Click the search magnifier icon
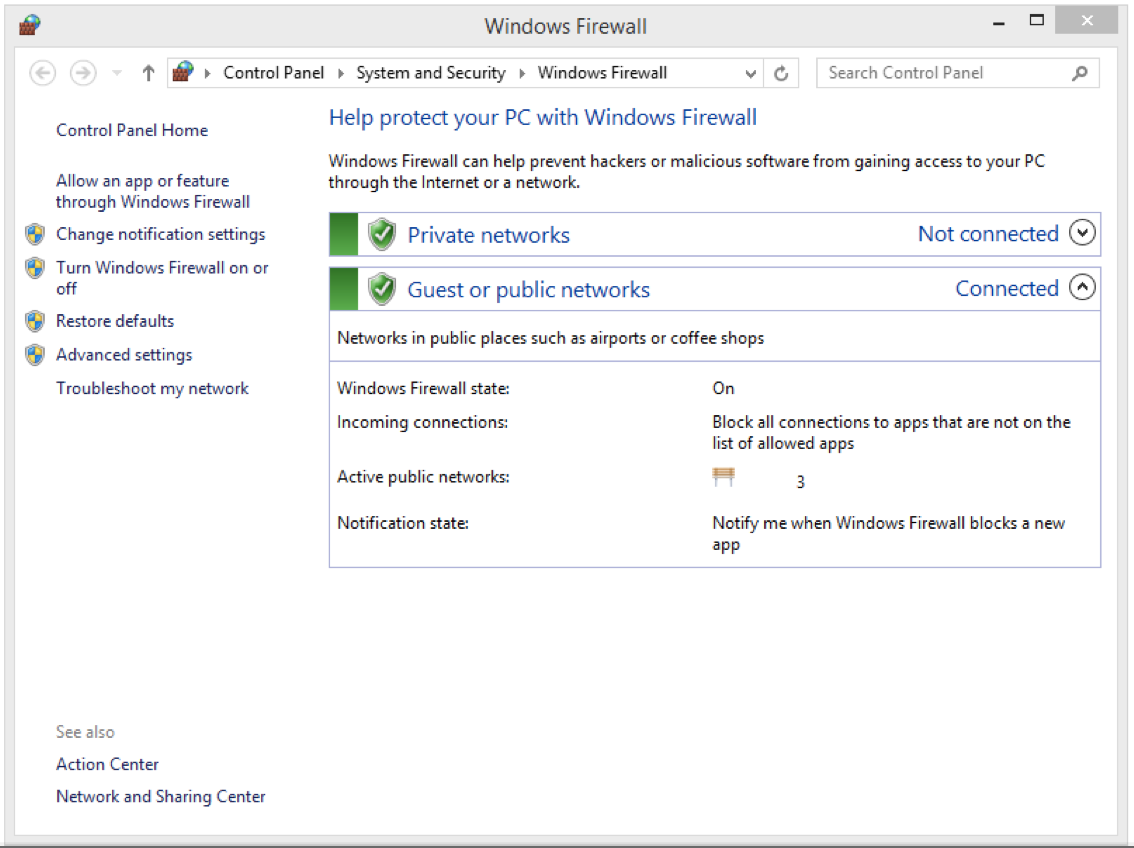 tap(1080, 73)
